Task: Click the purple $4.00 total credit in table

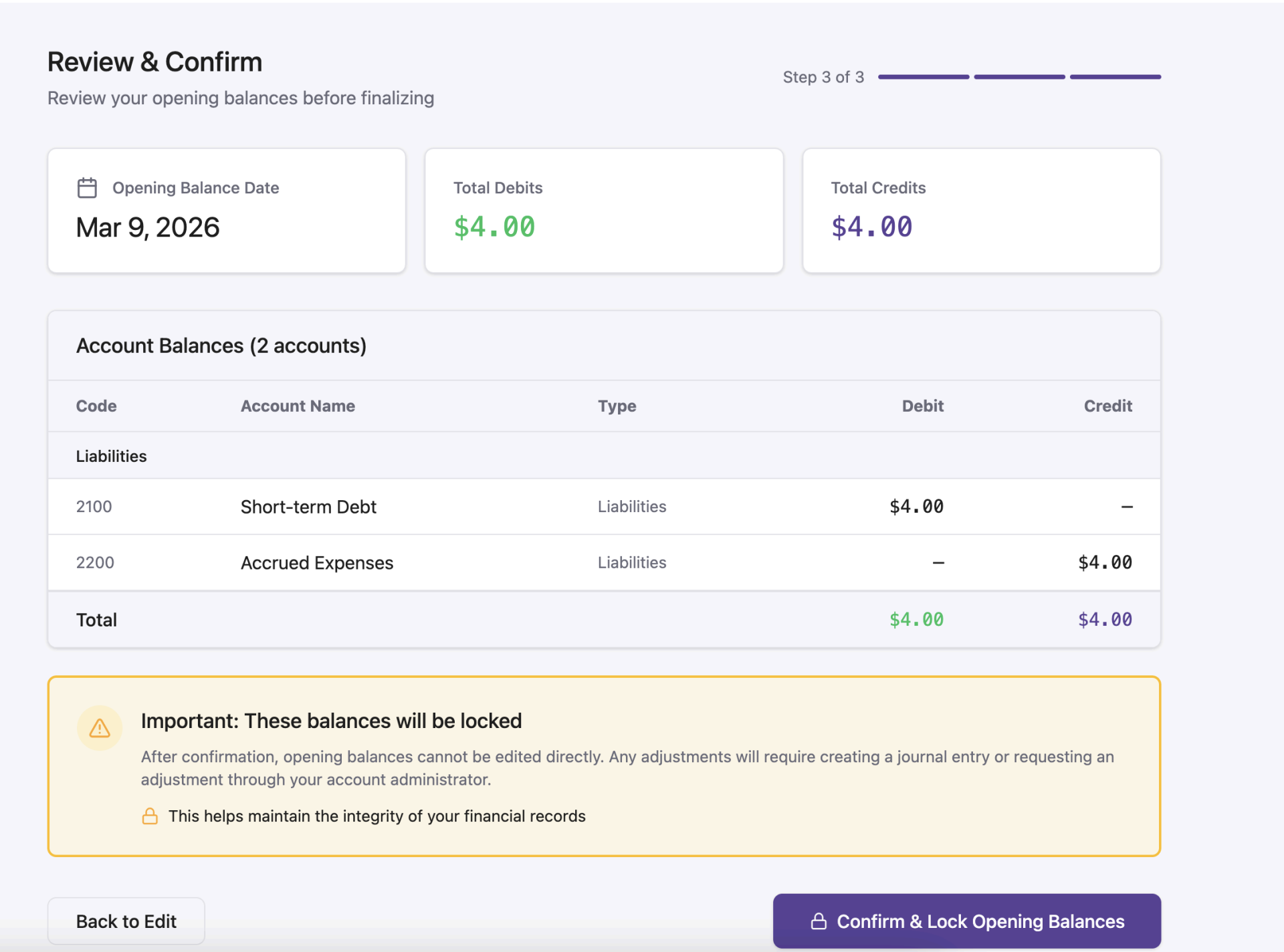Action: coord(1105,620)
